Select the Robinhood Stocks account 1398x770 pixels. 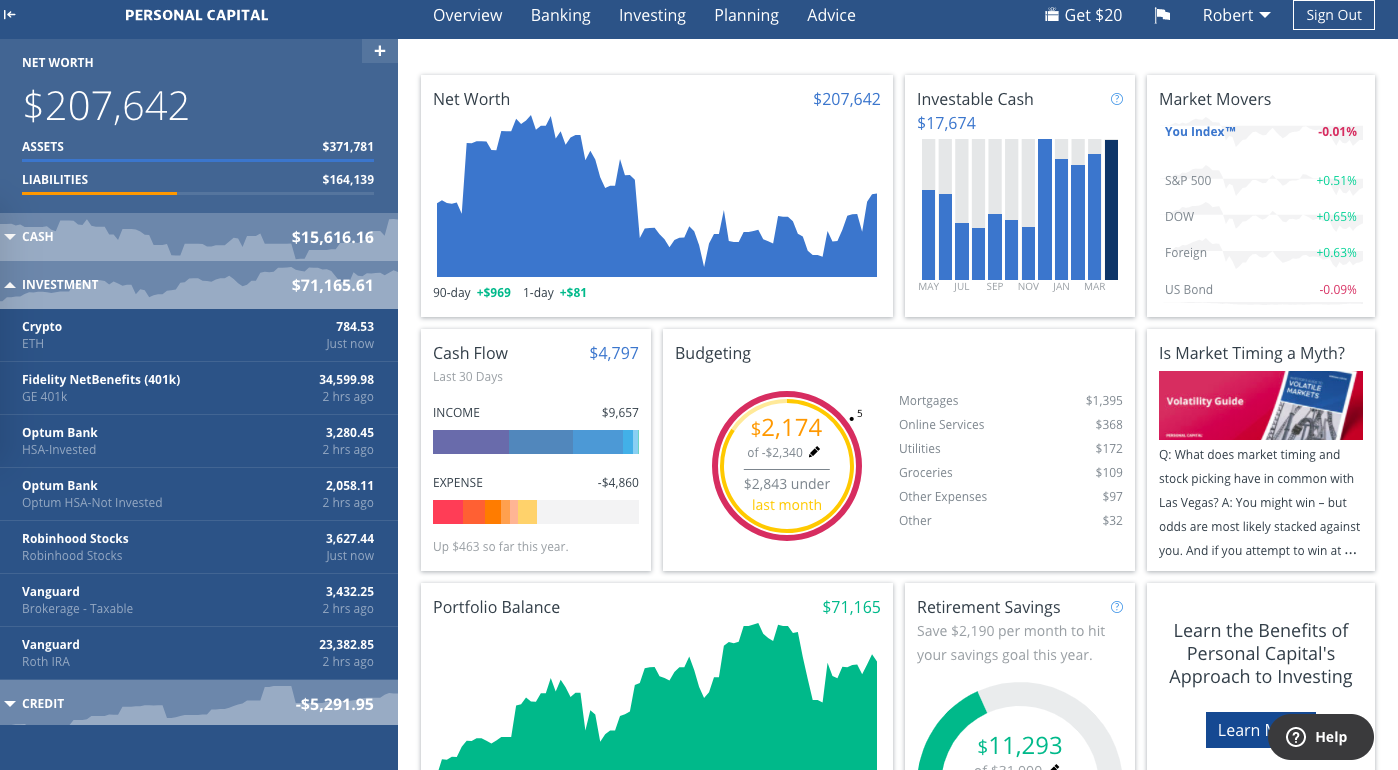[x=199, y=547]
